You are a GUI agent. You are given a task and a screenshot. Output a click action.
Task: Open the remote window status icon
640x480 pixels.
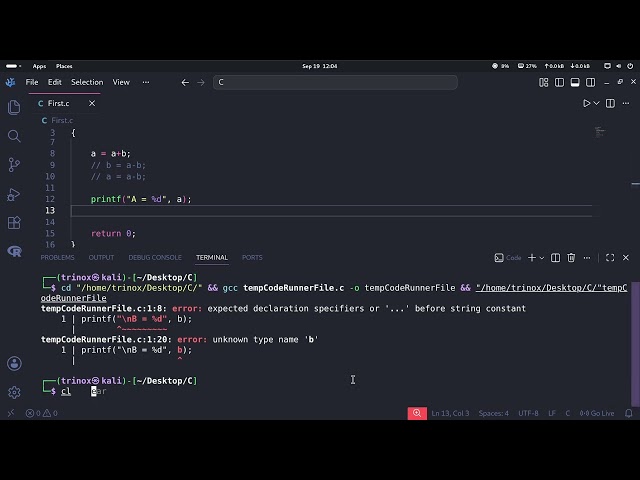(11, 413)
